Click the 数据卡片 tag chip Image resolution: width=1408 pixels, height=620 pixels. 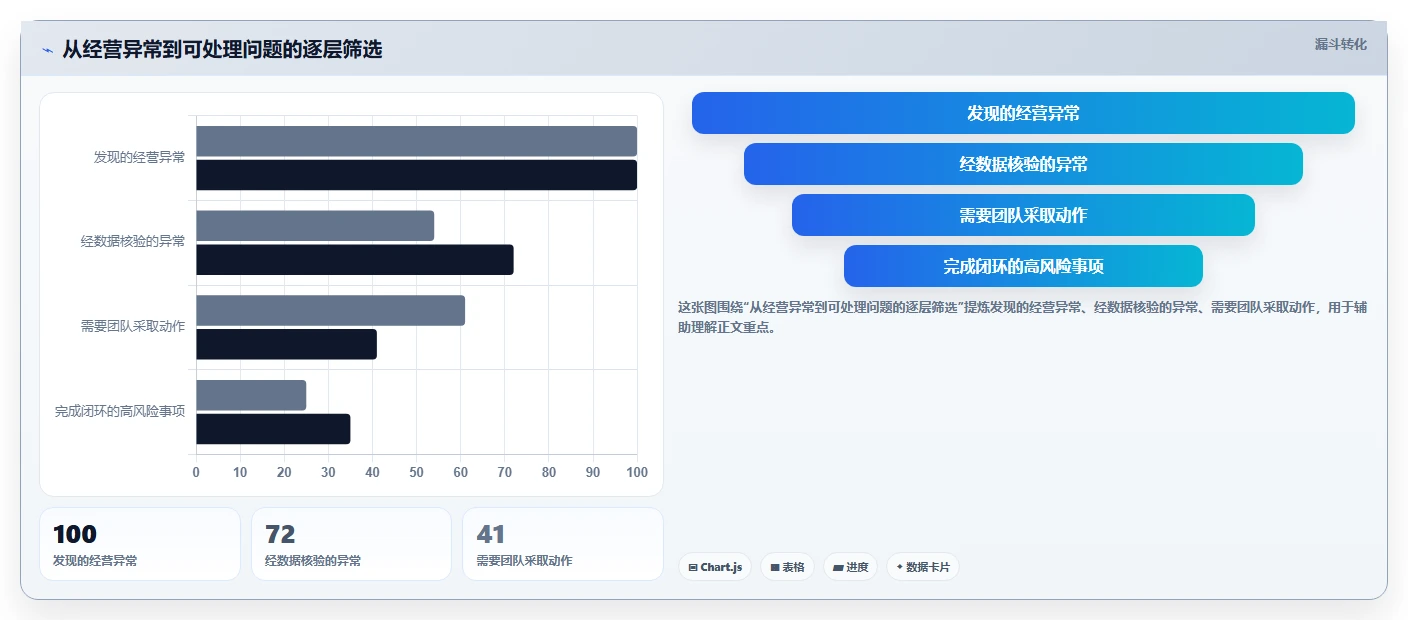922,567
